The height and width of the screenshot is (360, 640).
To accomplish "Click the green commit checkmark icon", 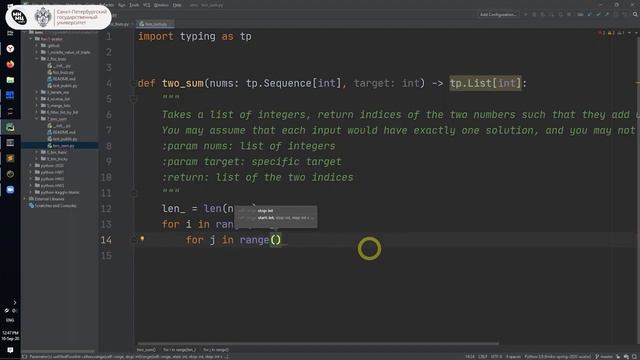I will pyautogui.click(x=598, y=14).
